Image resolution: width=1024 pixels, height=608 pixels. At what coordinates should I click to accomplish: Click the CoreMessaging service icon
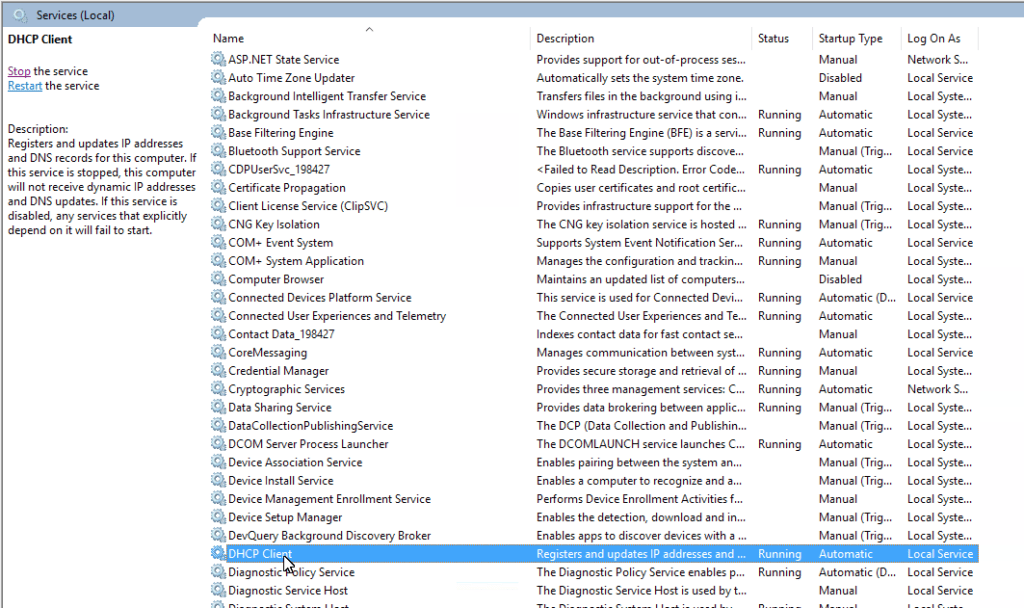[218, 352]
